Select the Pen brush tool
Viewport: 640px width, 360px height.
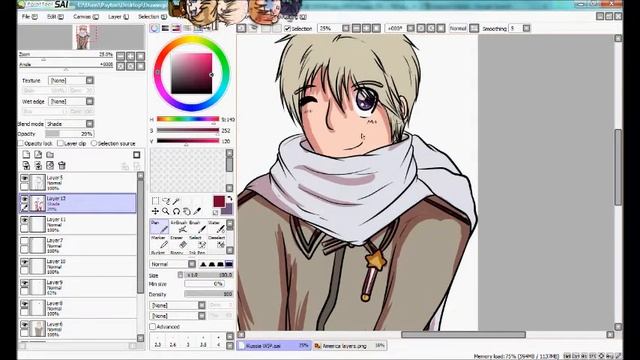tap(159, 227)
